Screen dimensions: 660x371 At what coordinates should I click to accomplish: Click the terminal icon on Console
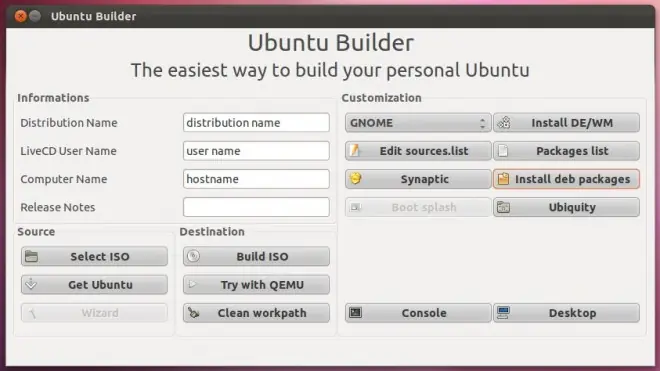coord(356,312)
